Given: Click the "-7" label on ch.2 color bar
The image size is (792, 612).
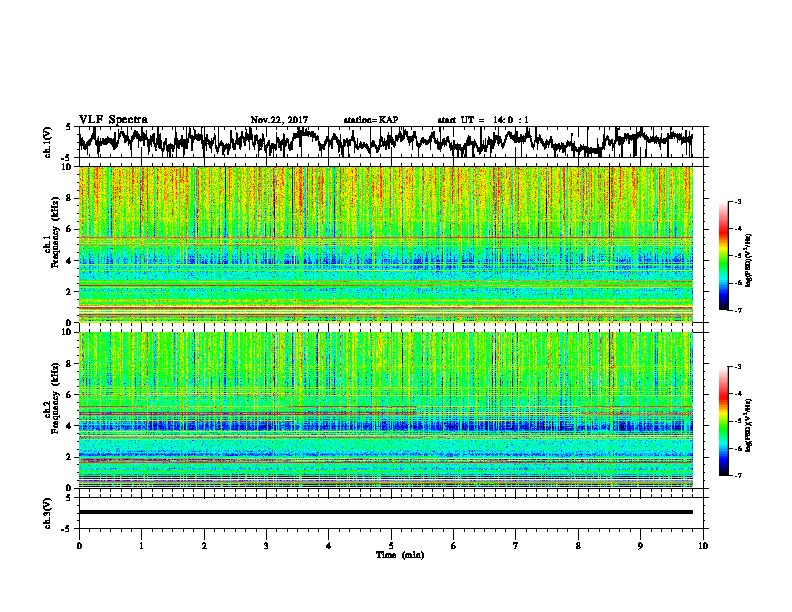Looking at the screenshot, I should [x=738, y=476].
